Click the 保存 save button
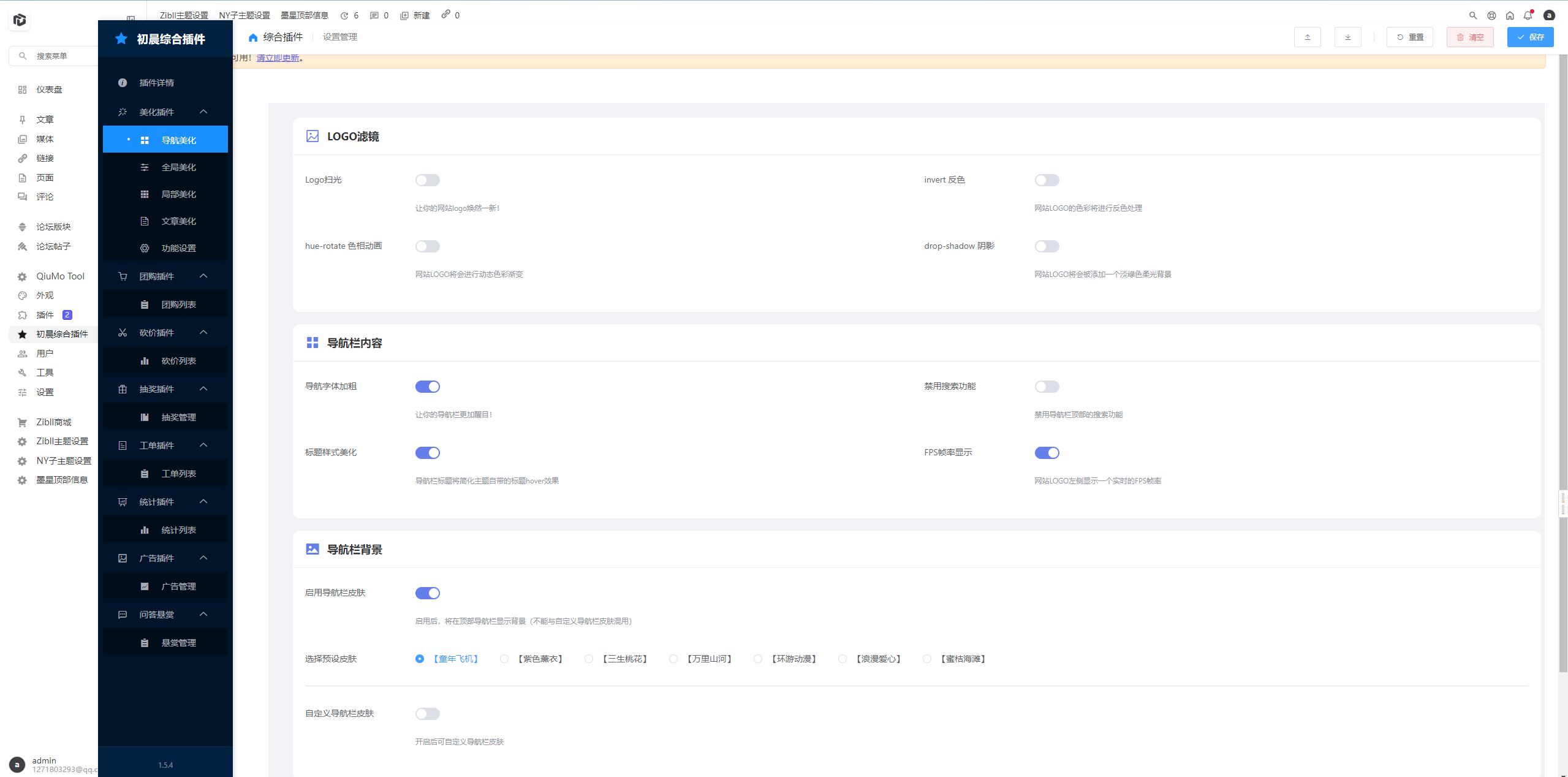The height and width of the screenshot is (777, 1568). click(1529, 37)
